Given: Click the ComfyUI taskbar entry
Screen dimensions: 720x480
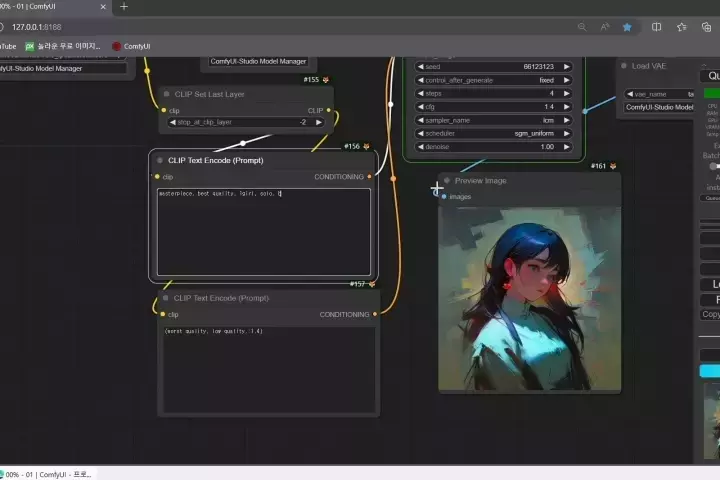Looking at the screenshot, I should (x=48, y=474).
